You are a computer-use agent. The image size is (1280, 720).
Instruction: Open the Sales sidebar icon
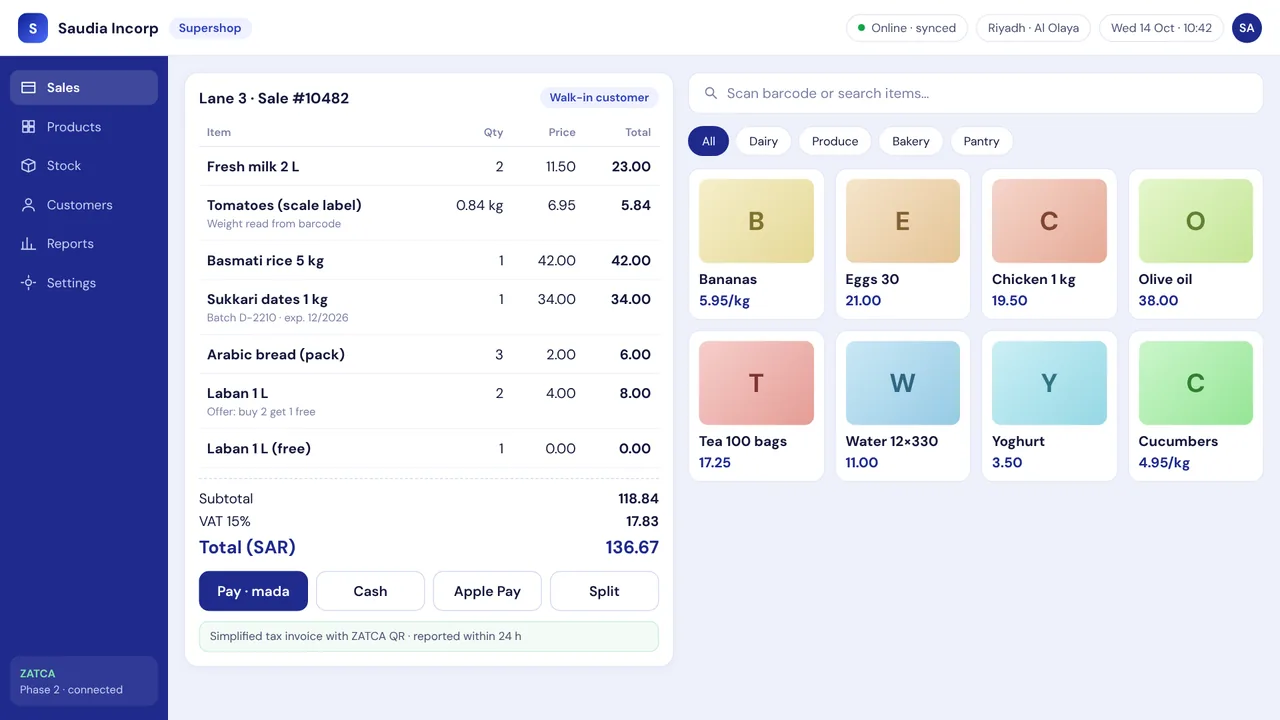pyautogui.click(x=29, y=88)
